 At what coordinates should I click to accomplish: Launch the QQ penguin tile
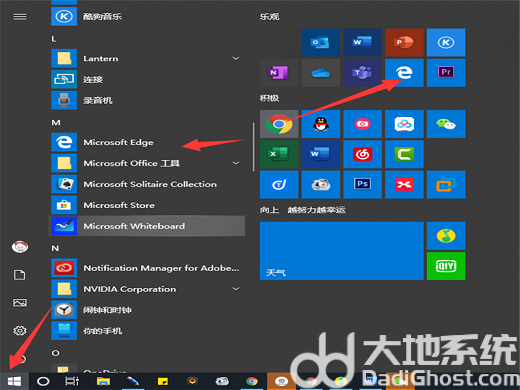pos(321,124)
